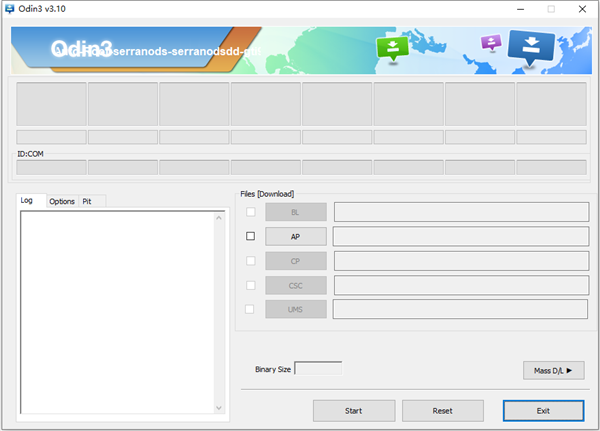Close the Odin3 window
The height and width of the screenshot is (431, 600).
[x=582, y=9]
